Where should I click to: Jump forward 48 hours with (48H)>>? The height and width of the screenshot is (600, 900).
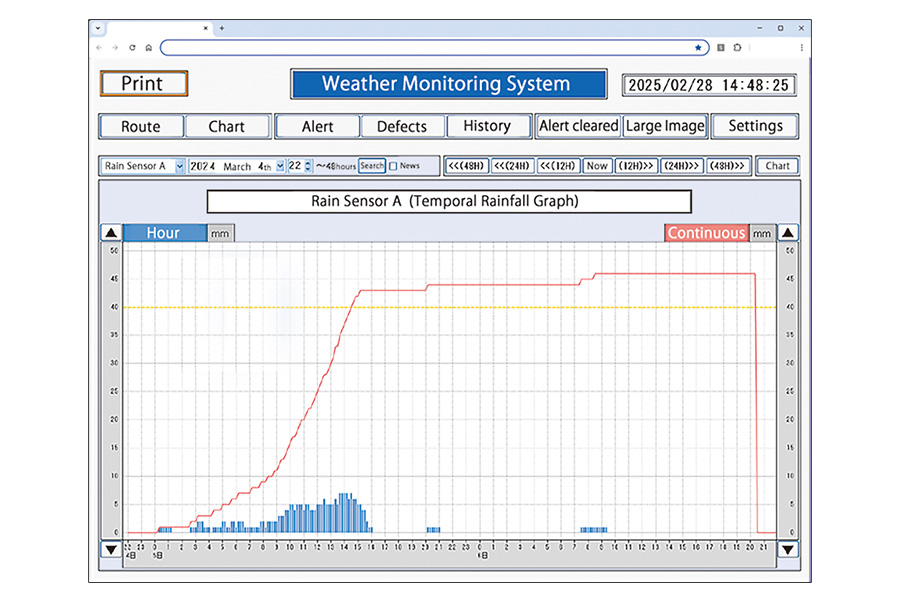point(728,166)
